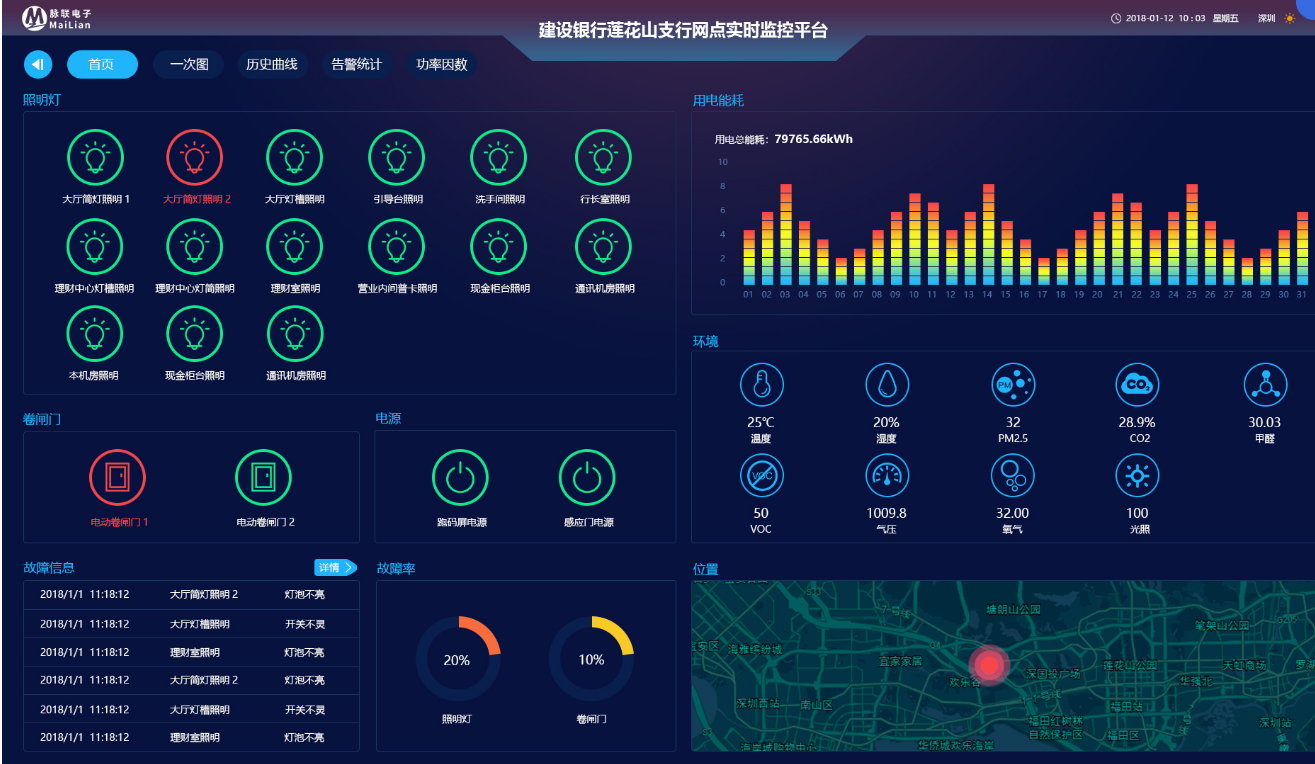Open the 告警统计 tab
The image size is (1315, 764).
point(356,64)
